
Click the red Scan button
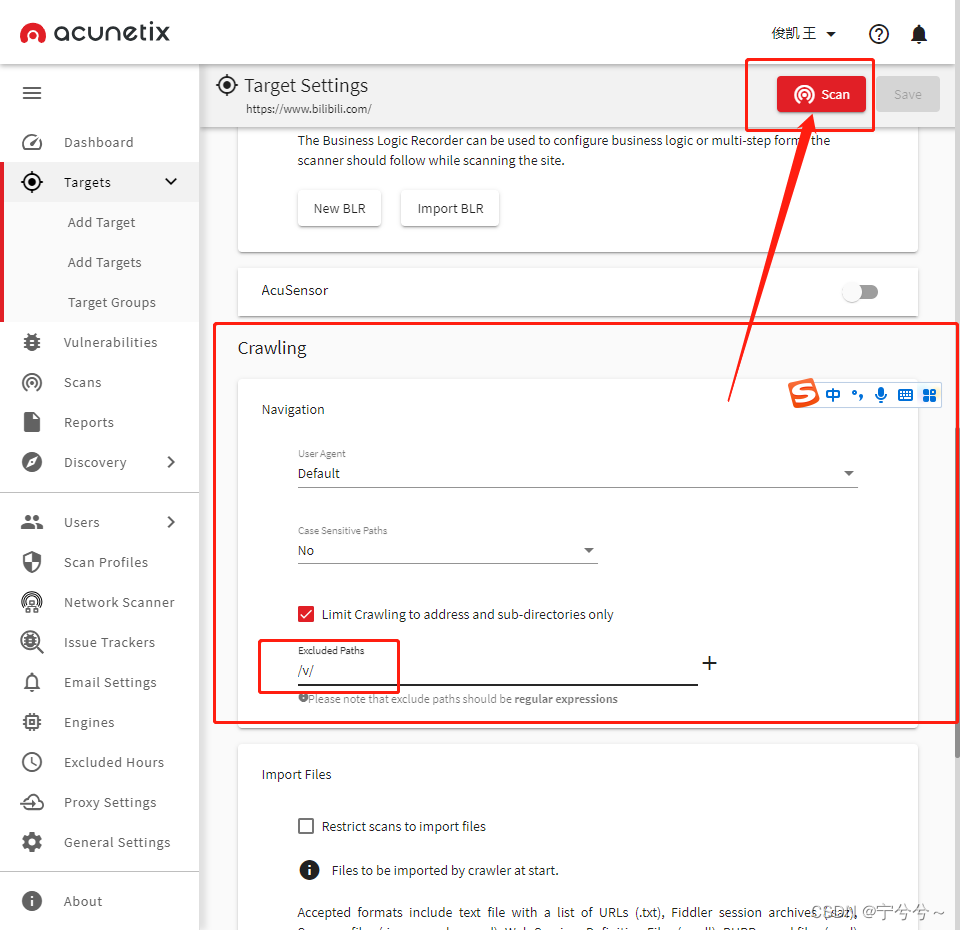point(821,94)
